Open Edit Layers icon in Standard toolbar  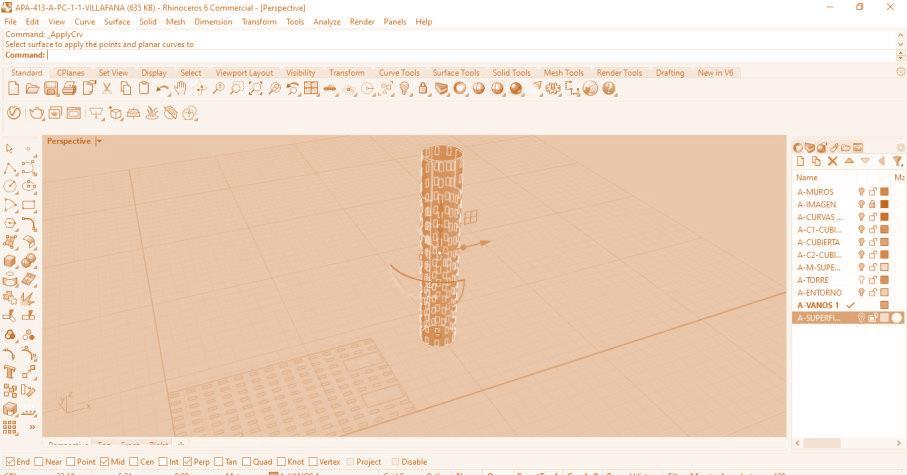coord(441,89)
